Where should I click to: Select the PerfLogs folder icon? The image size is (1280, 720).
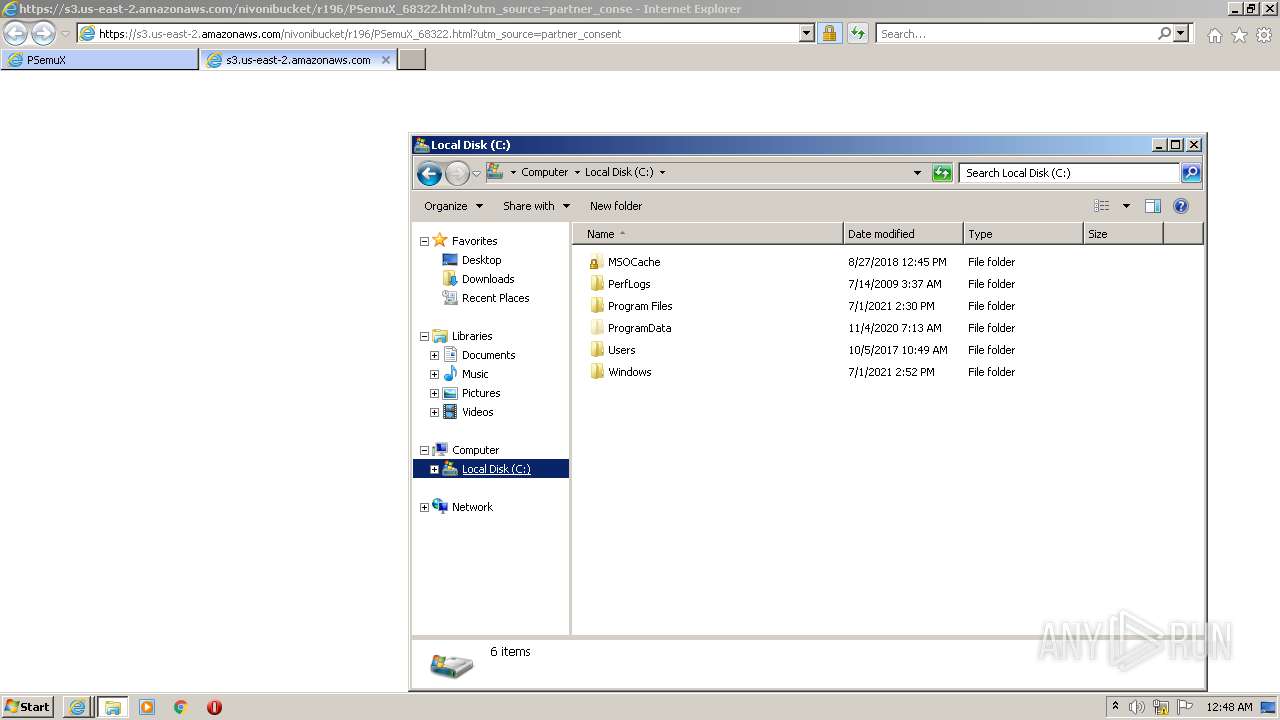597,284
